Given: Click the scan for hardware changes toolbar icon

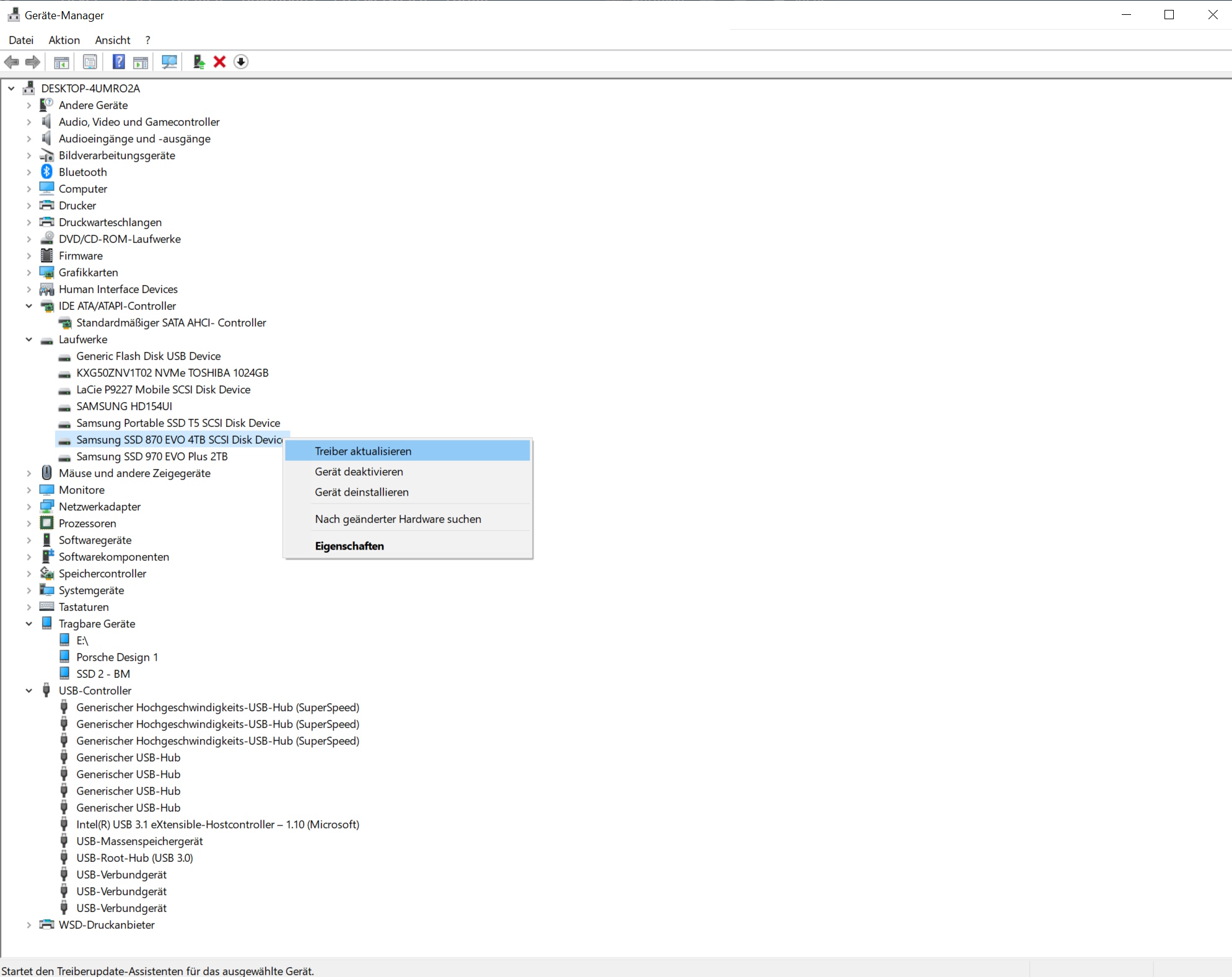Looking at the screenshot, I should coord(169,62).
